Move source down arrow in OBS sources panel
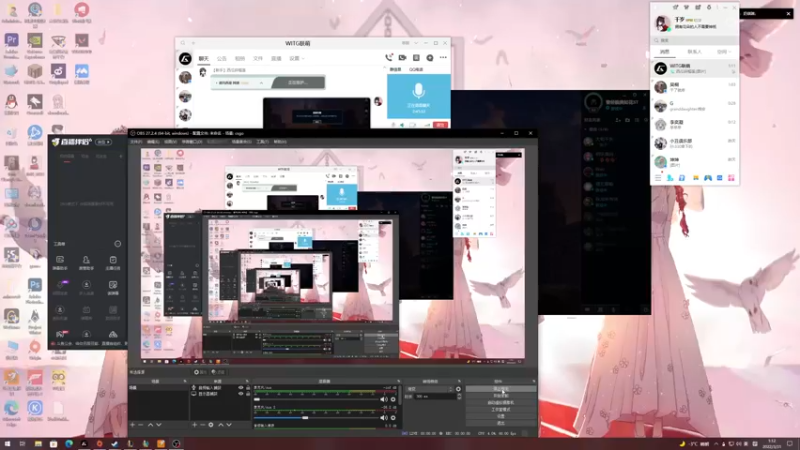Viewport: 800px width, 450px height. click(229, 424)
